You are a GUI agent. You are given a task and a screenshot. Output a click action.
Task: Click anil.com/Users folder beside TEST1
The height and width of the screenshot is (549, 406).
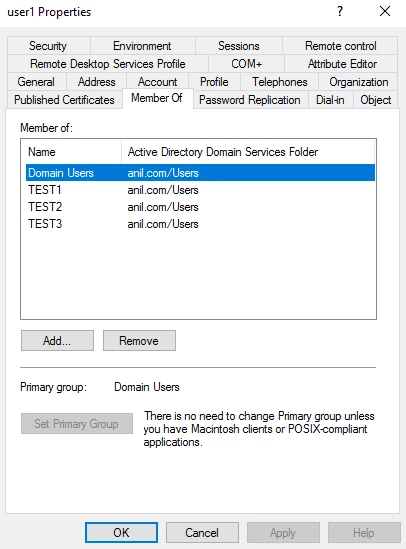(163, 190)
